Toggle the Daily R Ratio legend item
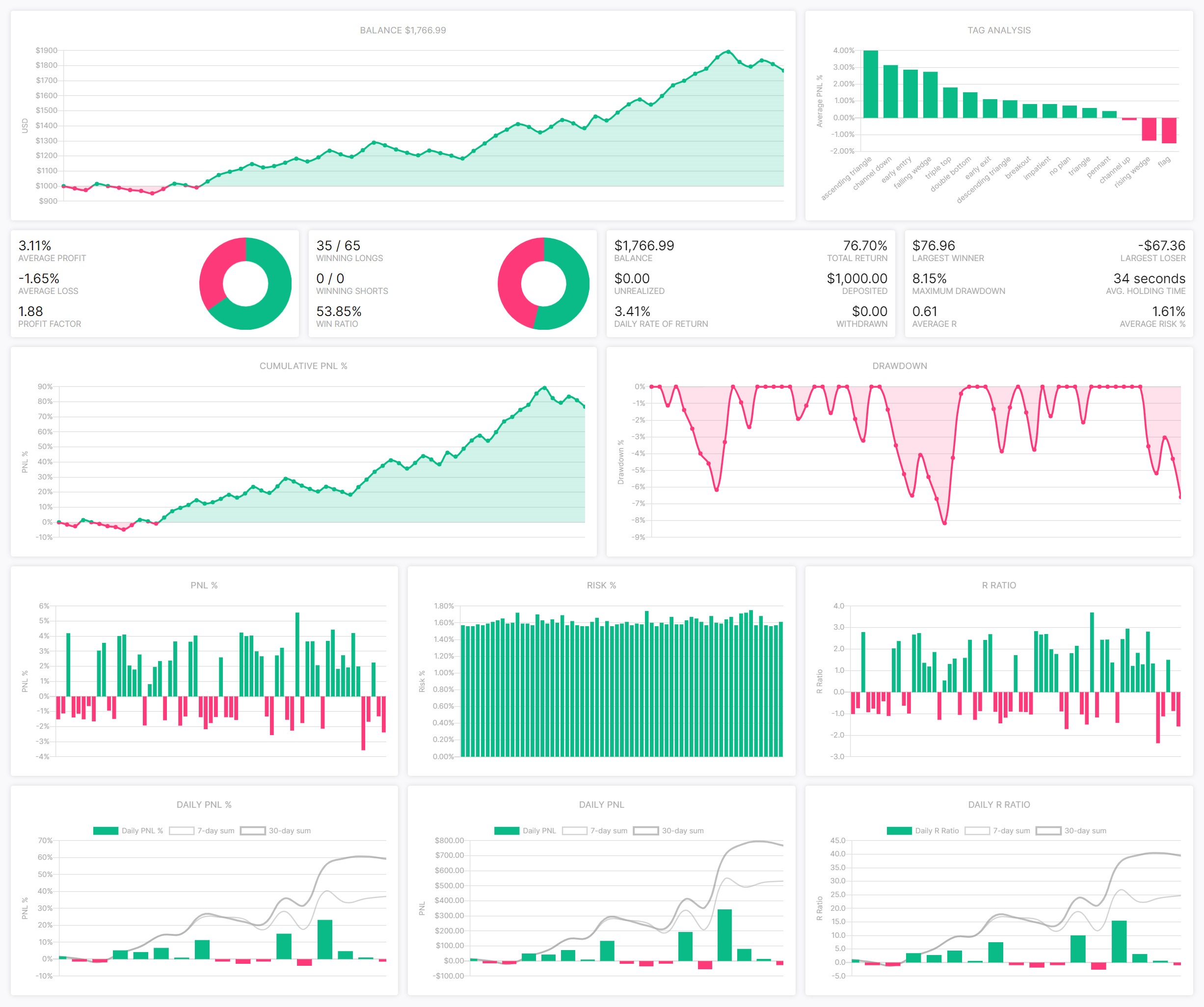The height and width of the screenshot is (1007, 1204). pyautogui.click(x=922, y=830)
